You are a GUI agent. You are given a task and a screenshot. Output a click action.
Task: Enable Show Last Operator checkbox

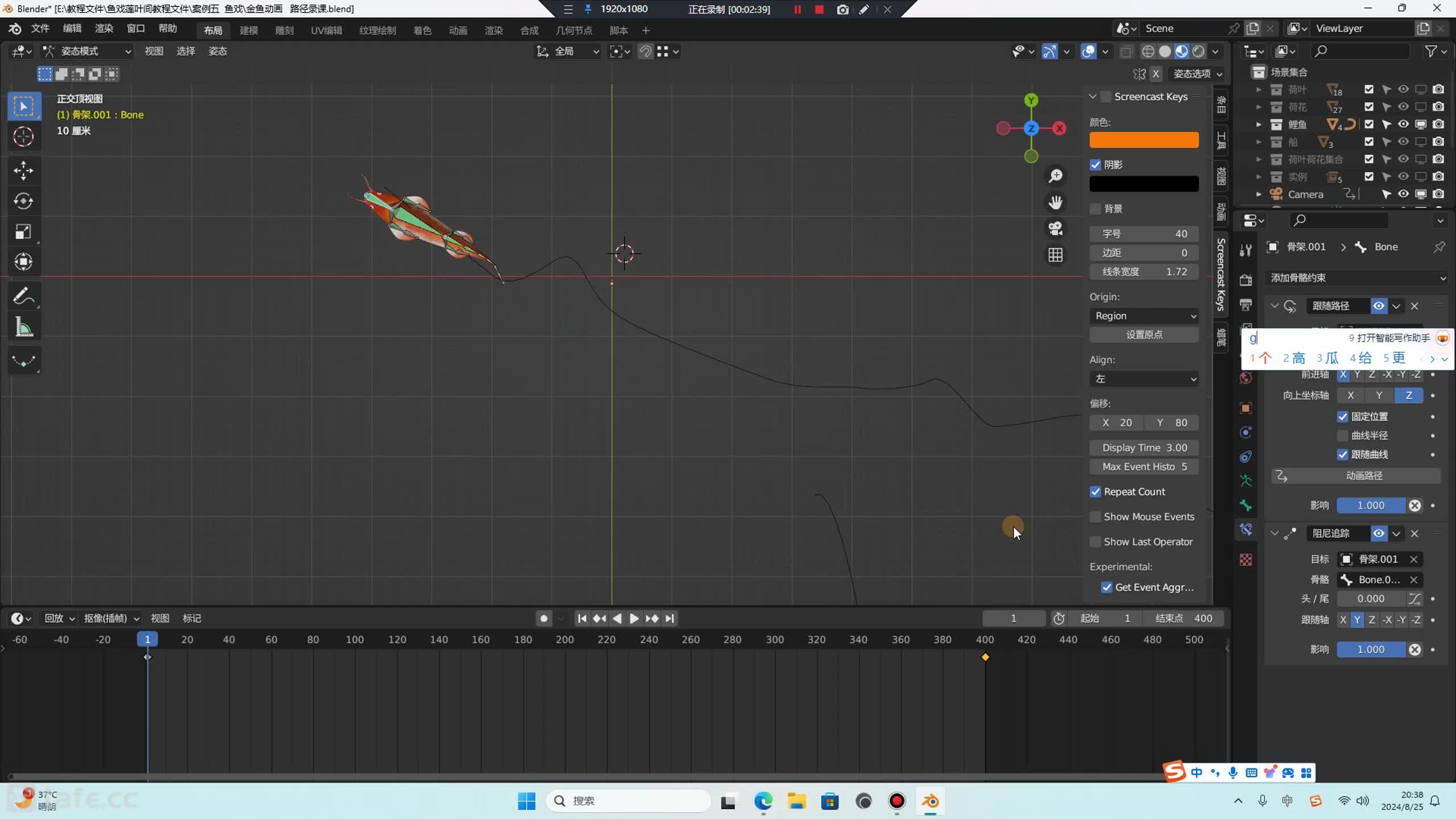[1095, 542]
